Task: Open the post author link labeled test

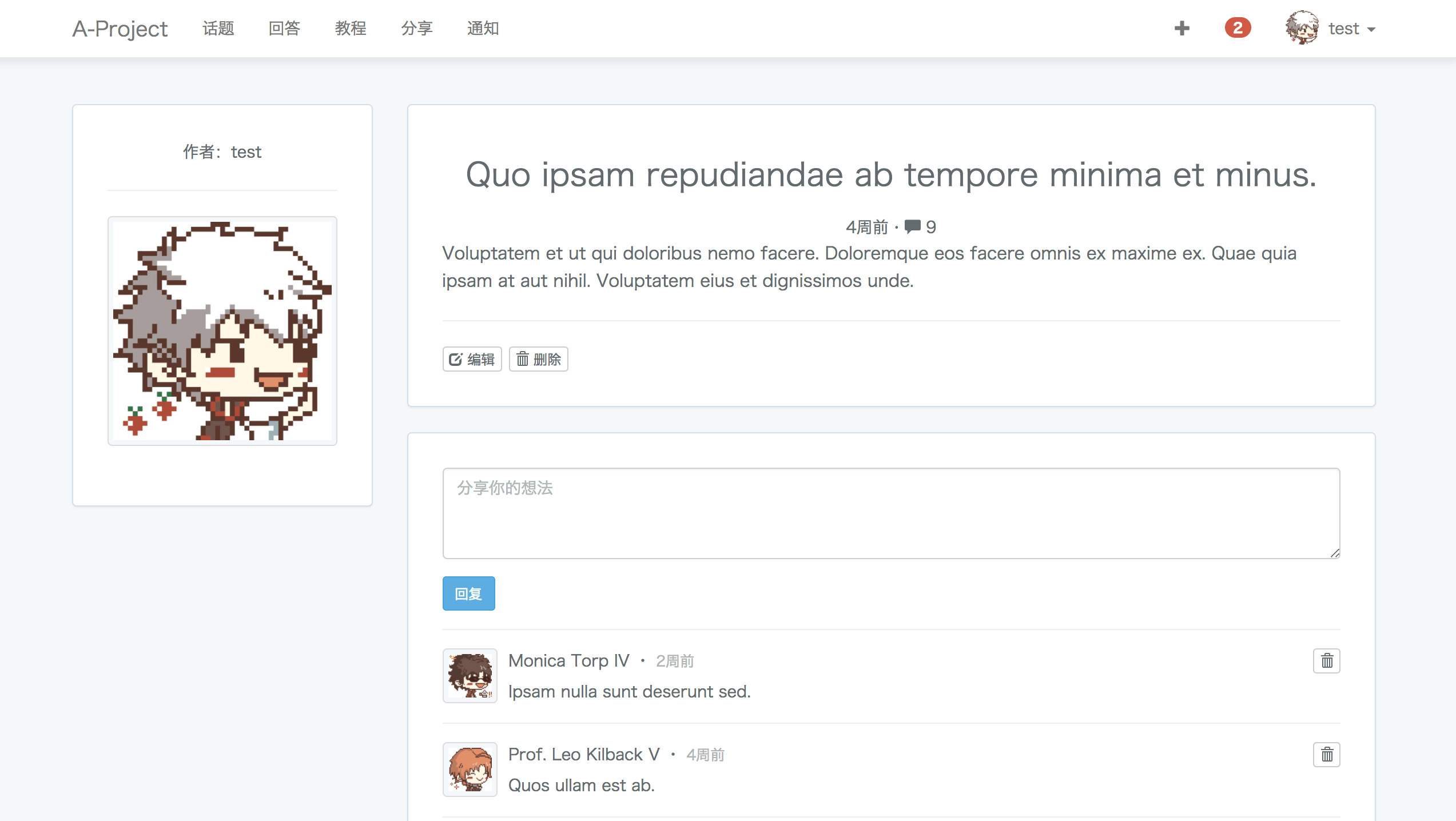Action: tap(246, 152)
